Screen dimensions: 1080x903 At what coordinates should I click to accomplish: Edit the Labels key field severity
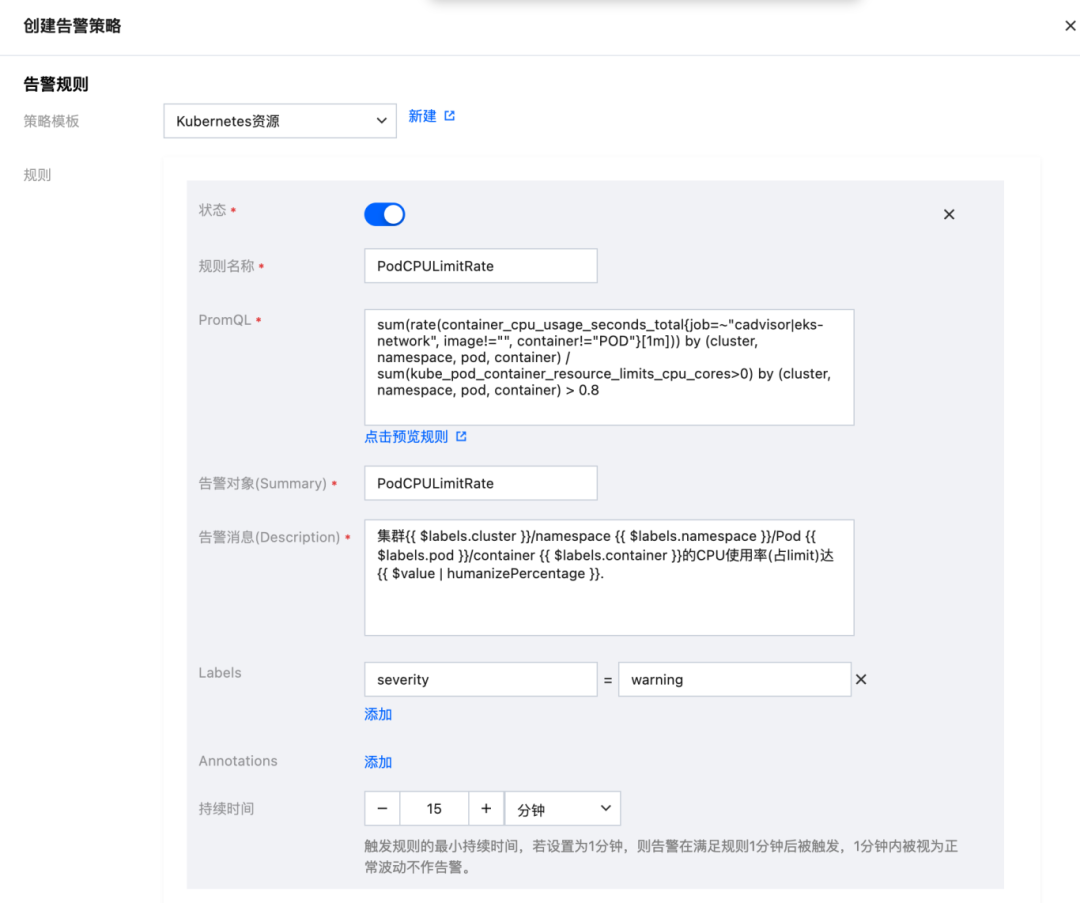pos(481,680)
